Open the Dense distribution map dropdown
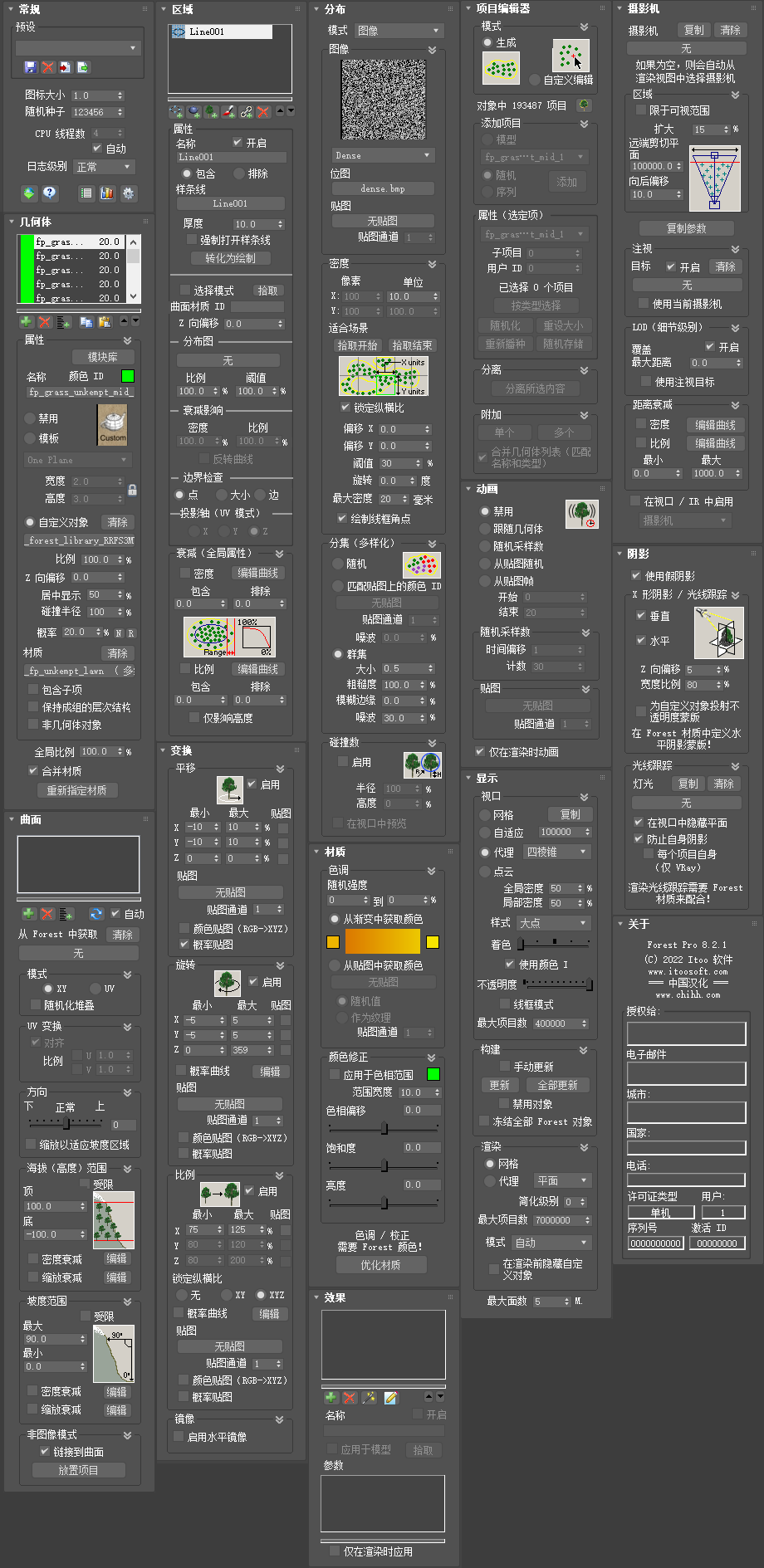Viewport: 764px width, 1568px height. pos(384,155)
